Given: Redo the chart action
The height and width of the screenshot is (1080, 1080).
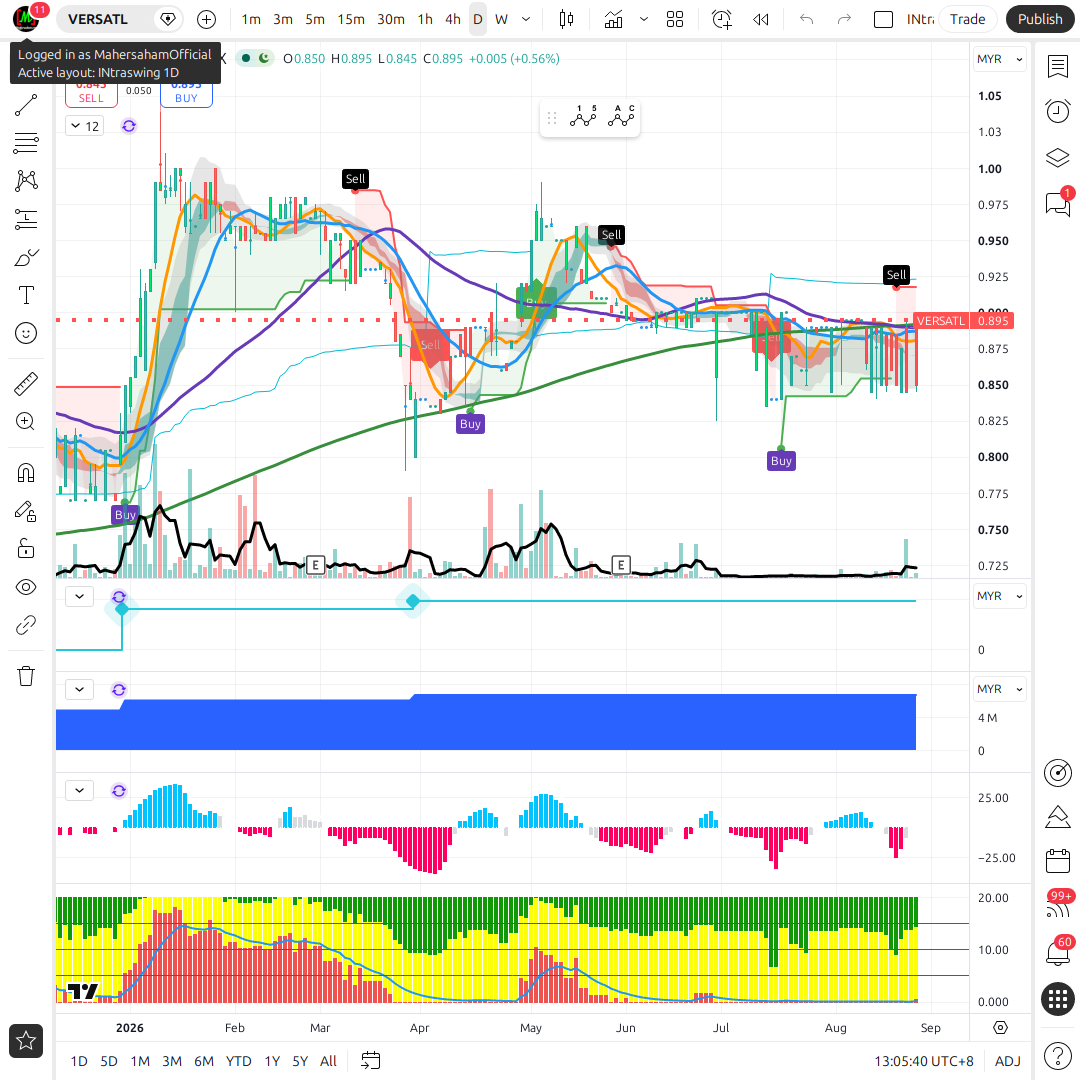Looking at the screenshot, I should click(x=844, y=19).
